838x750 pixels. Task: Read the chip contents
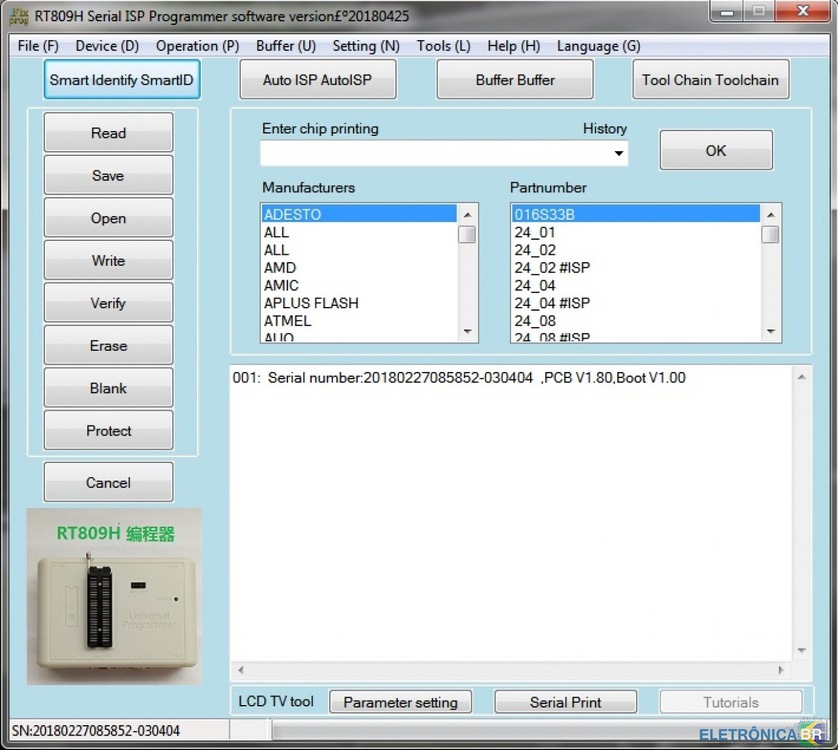108,132
